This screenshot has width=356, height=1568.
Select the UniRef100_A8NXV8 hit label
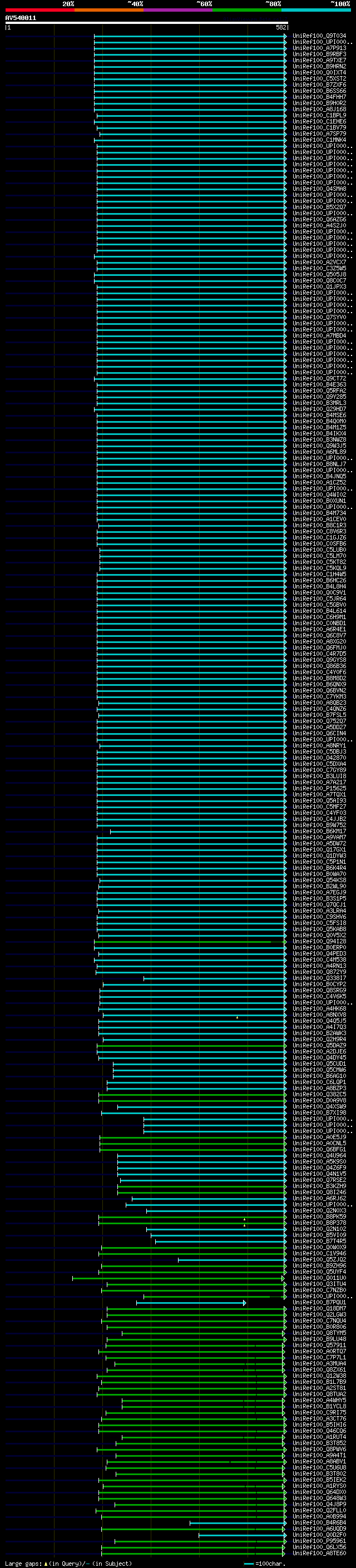(319, 1015)
